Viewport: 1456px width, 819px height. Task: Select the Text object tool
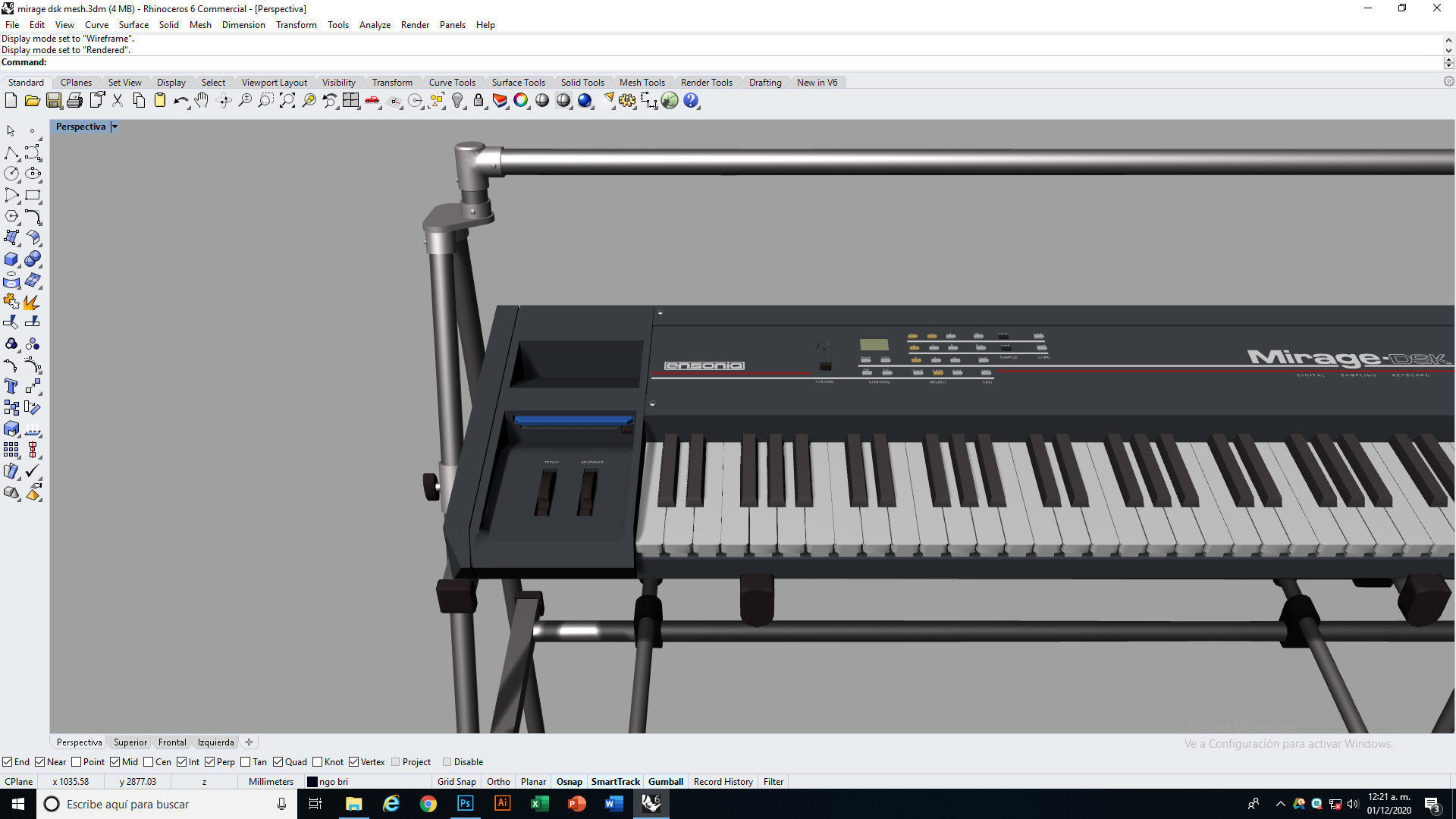pyautogui.click(x=11, y=387)
